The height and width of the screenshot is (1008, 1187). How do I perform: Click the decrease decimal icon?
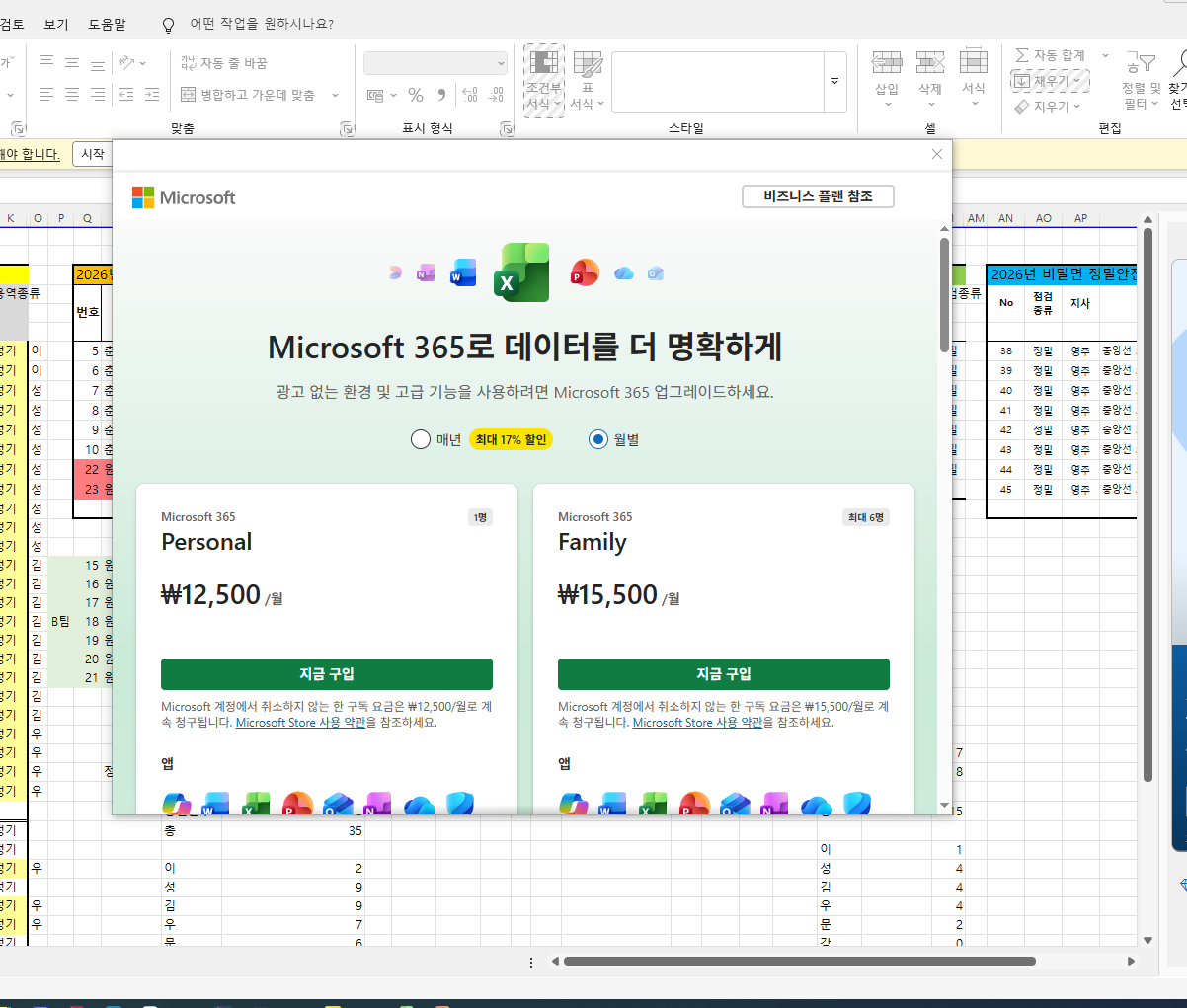coord(496,95)
